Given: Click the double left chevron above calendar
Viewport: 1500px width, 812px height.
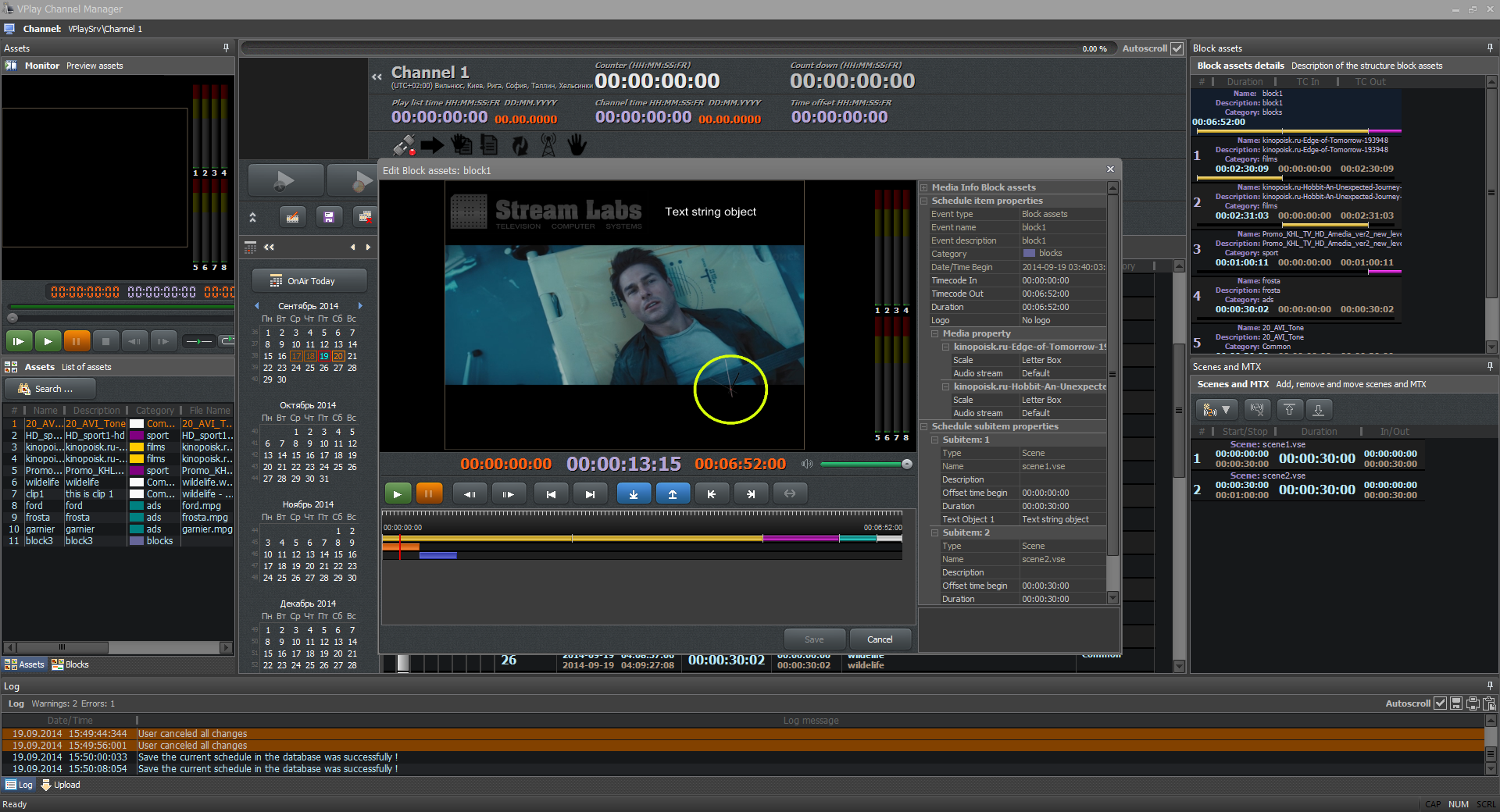Looking at the screenshot, I should [x=270, y=248].
